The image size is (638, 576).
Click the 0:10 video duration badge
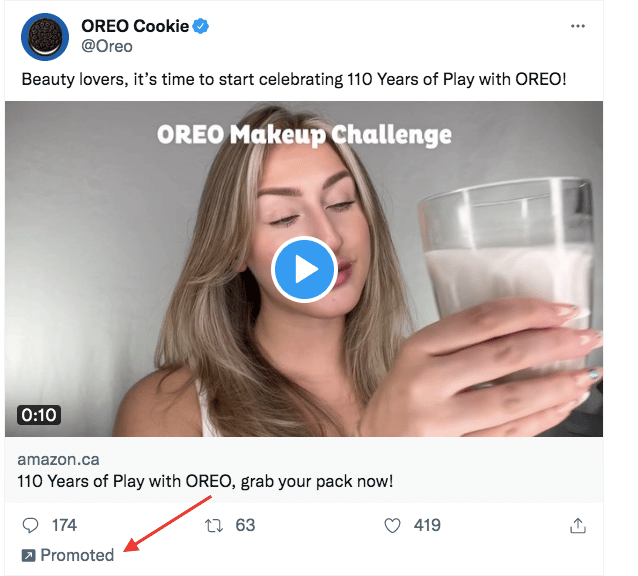[x=39, y=414]
